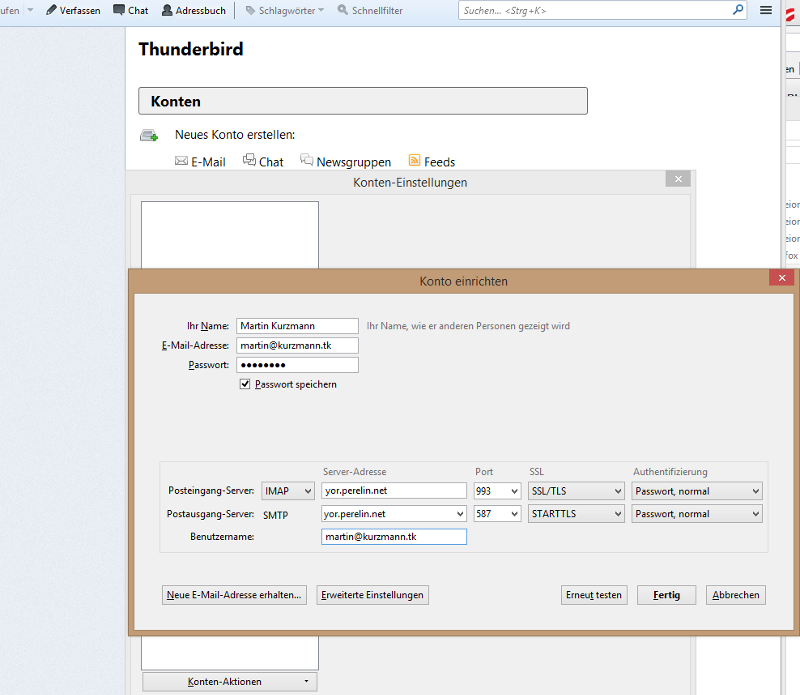
Task: Click the new account printer-like icon
Action: pyautogui.click(x=149, y=135)
